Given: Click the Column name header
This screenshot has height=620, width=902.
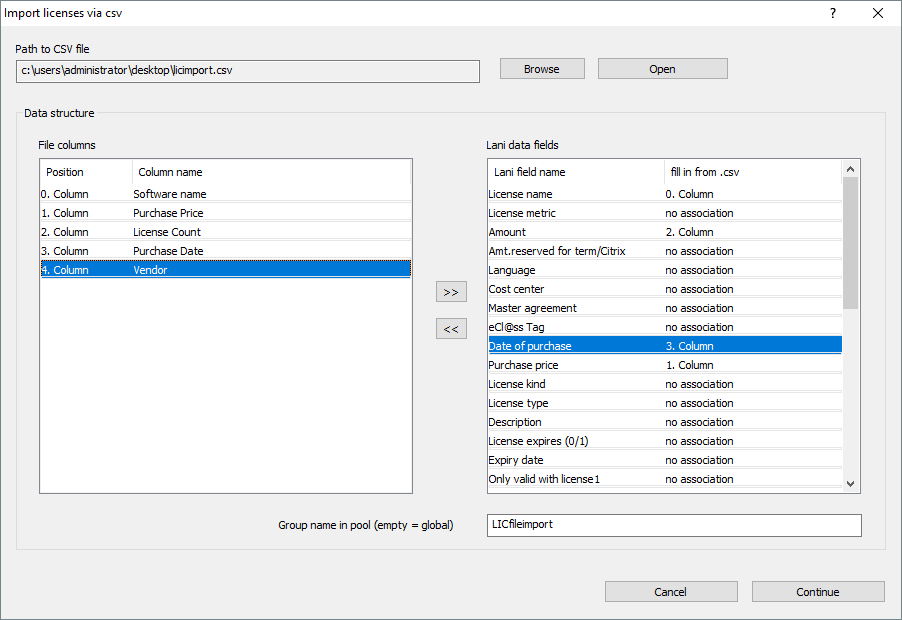Looking at the screenshot, I should 270,172.
